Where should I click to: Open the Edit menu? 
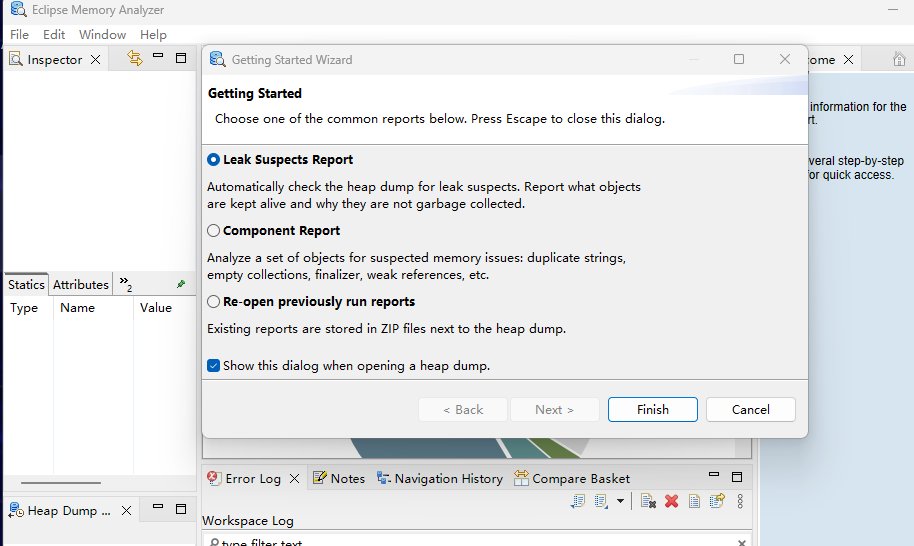[x=54, y=35]
